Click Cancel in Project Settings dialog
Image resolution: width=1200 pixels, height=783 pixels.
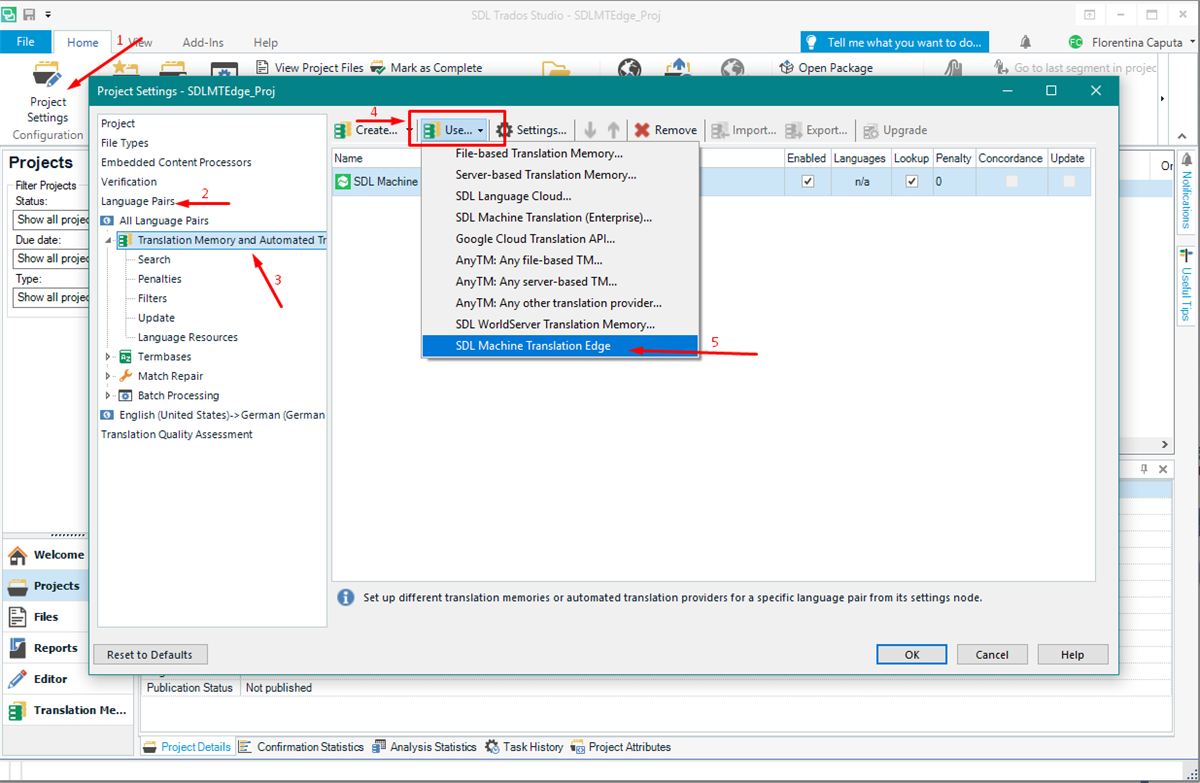pyautogui.click(x=992, y=655)
